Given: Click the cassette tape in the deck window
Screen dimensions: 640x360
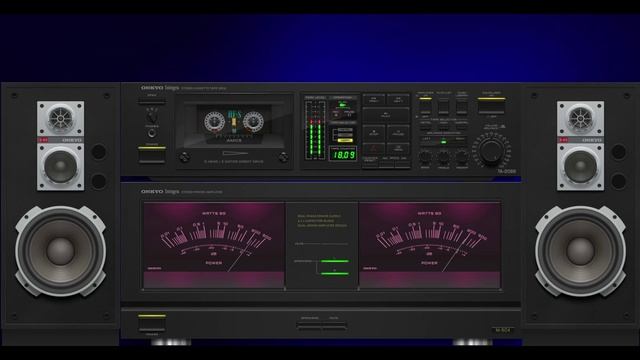Looking at the screenshot, I should pyautogui.click(x=234, y=124).
